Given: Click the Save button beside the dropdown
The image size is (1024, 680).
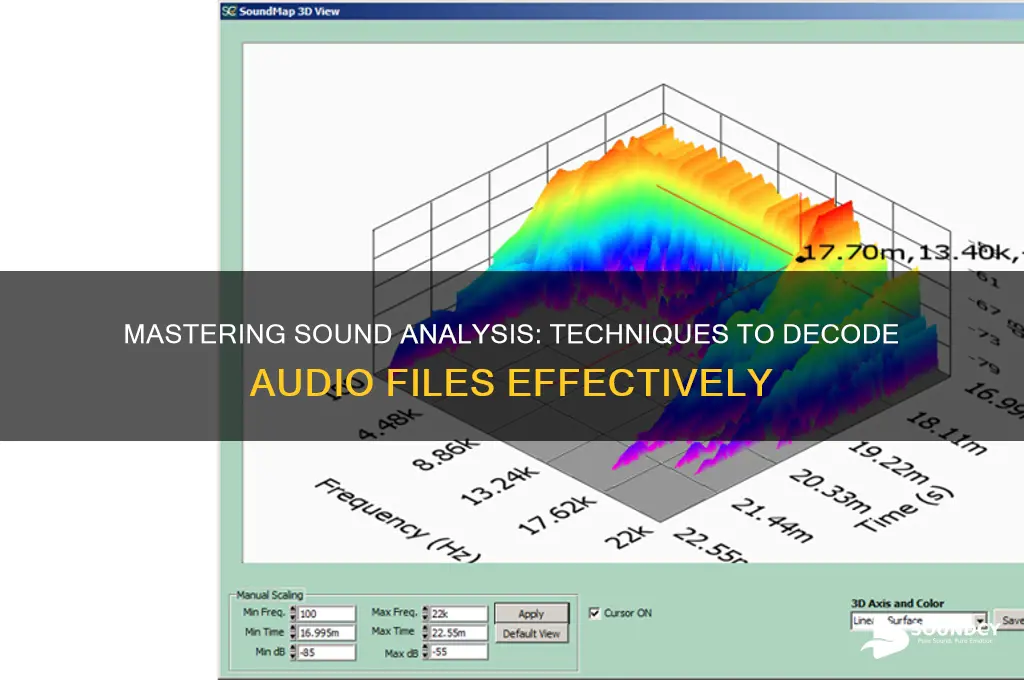Looking at the screenshot, I should (x=1009, y=620).
